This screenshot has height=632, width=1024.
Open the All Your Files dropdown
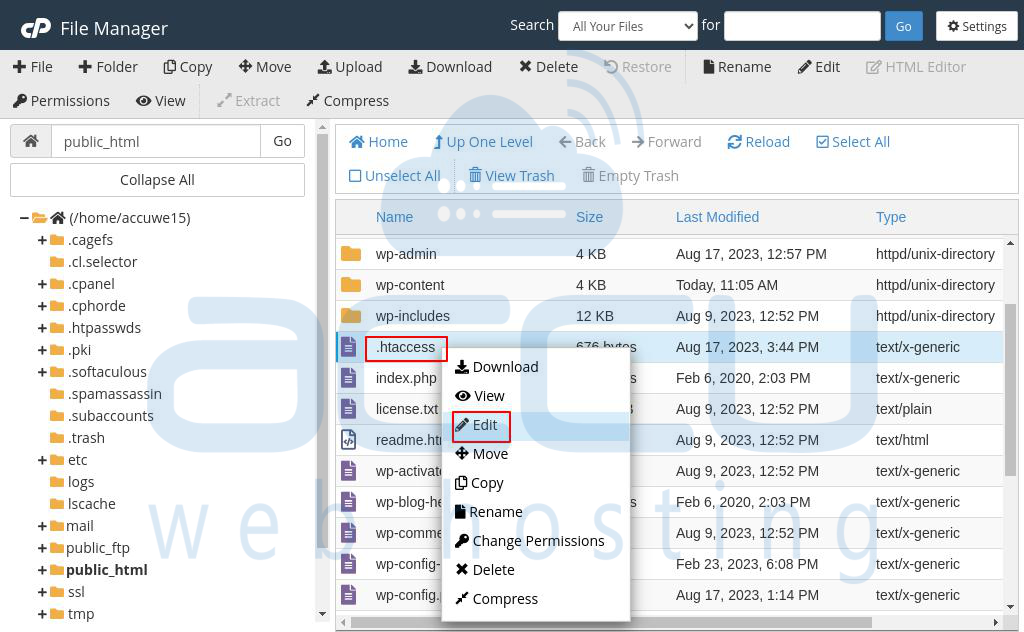pos(628,26)
